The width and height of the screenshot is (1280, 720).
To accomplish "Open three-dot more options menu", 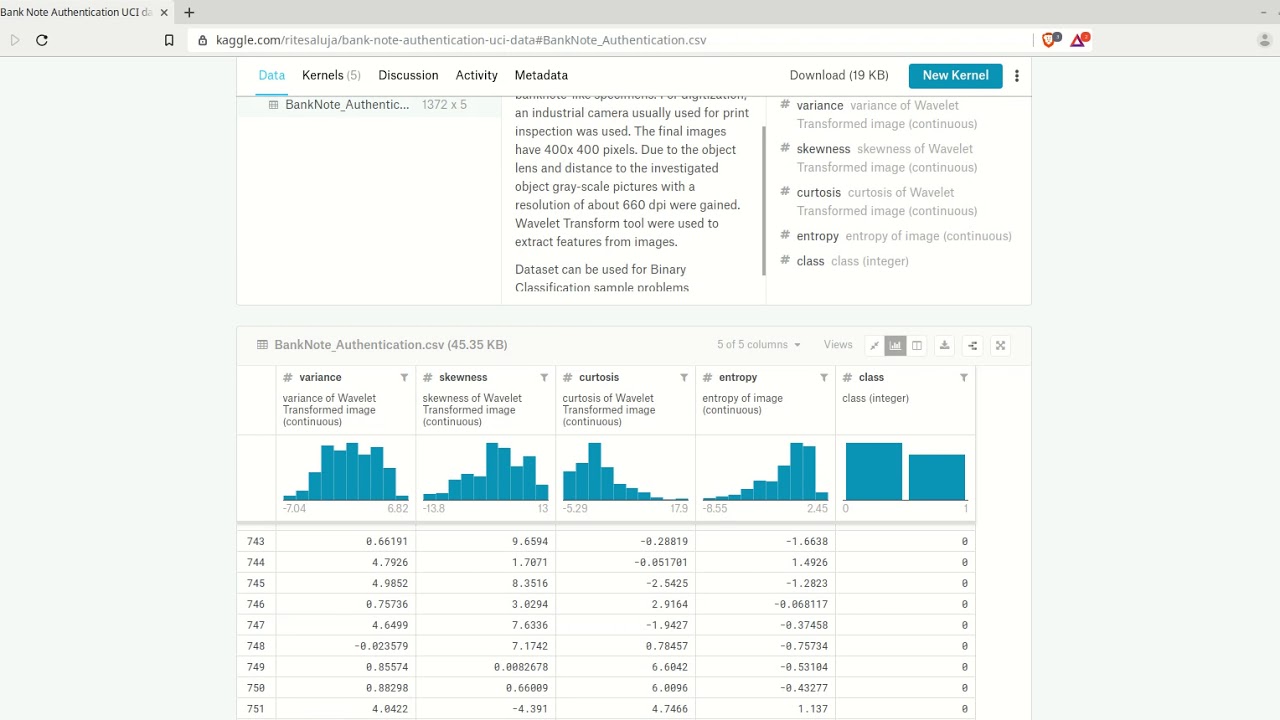I will [x=1017, y=76].
